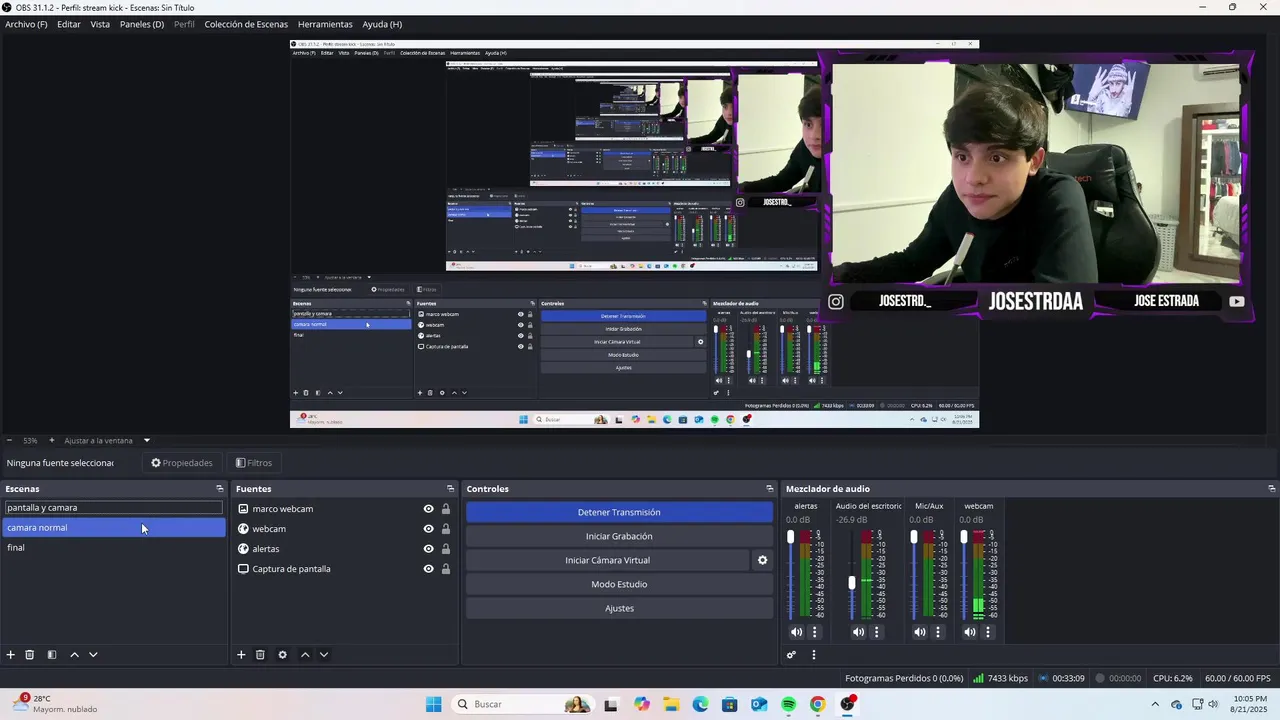The image size is (1280, 720).
Task: Move source down in Fuentes list
Action: point(324,655)
